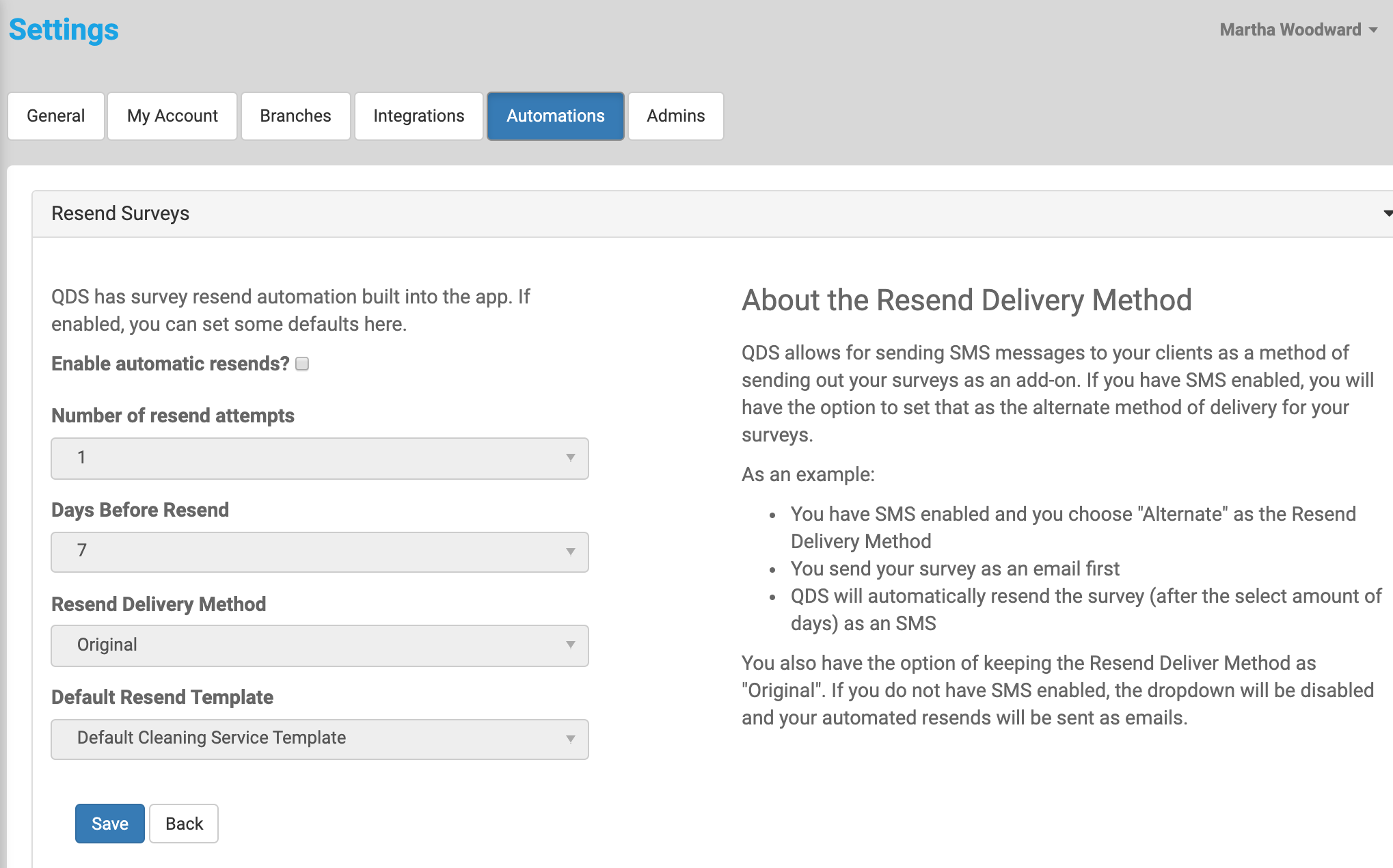Go to the Branches tab
The width and height of the screenshot is (1393, 868).
coord(295,116)
